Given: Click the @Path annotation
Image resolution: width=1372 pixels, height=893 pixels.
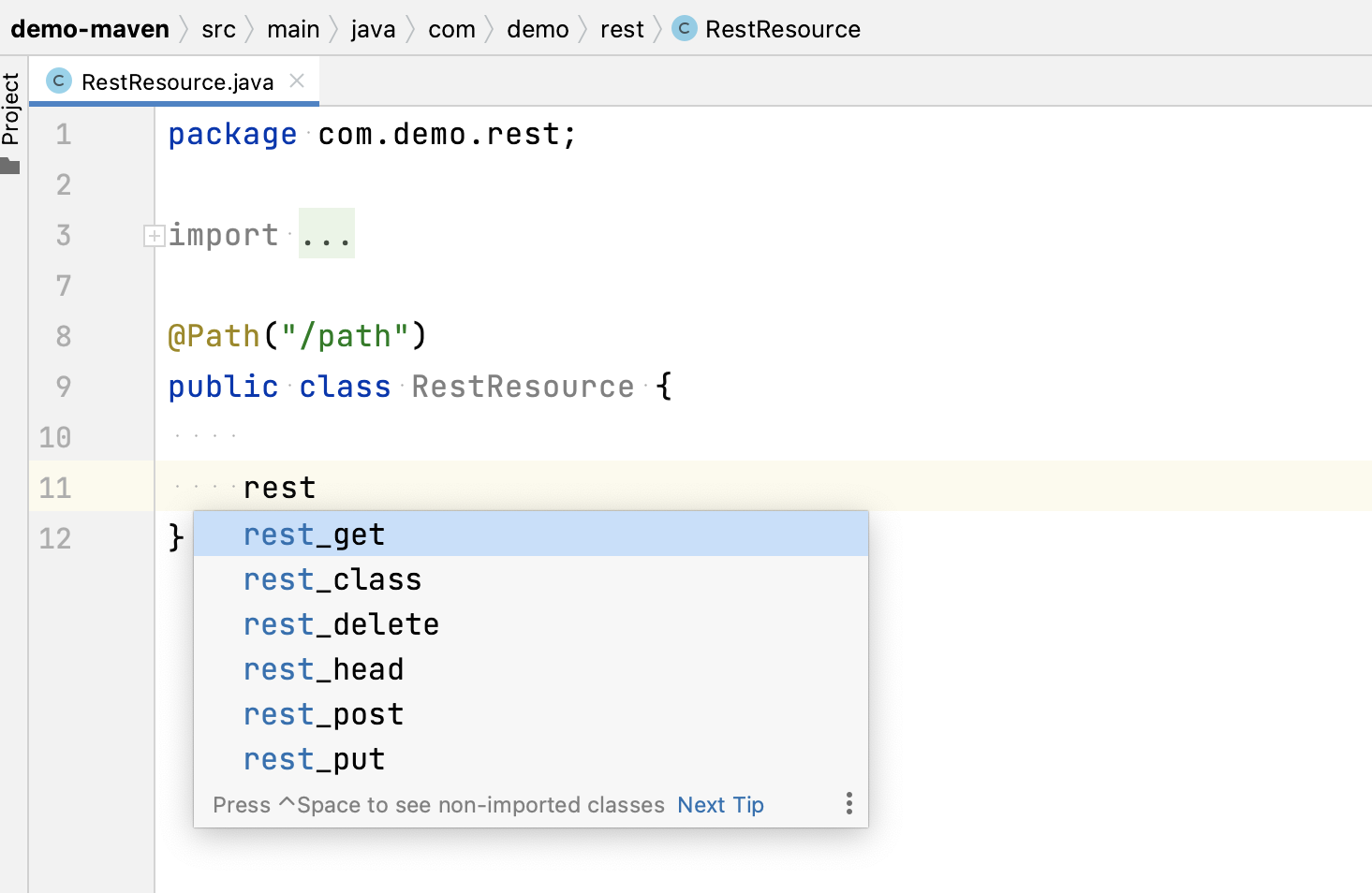Looking at the screenshot, I should (x=214, y=336).
